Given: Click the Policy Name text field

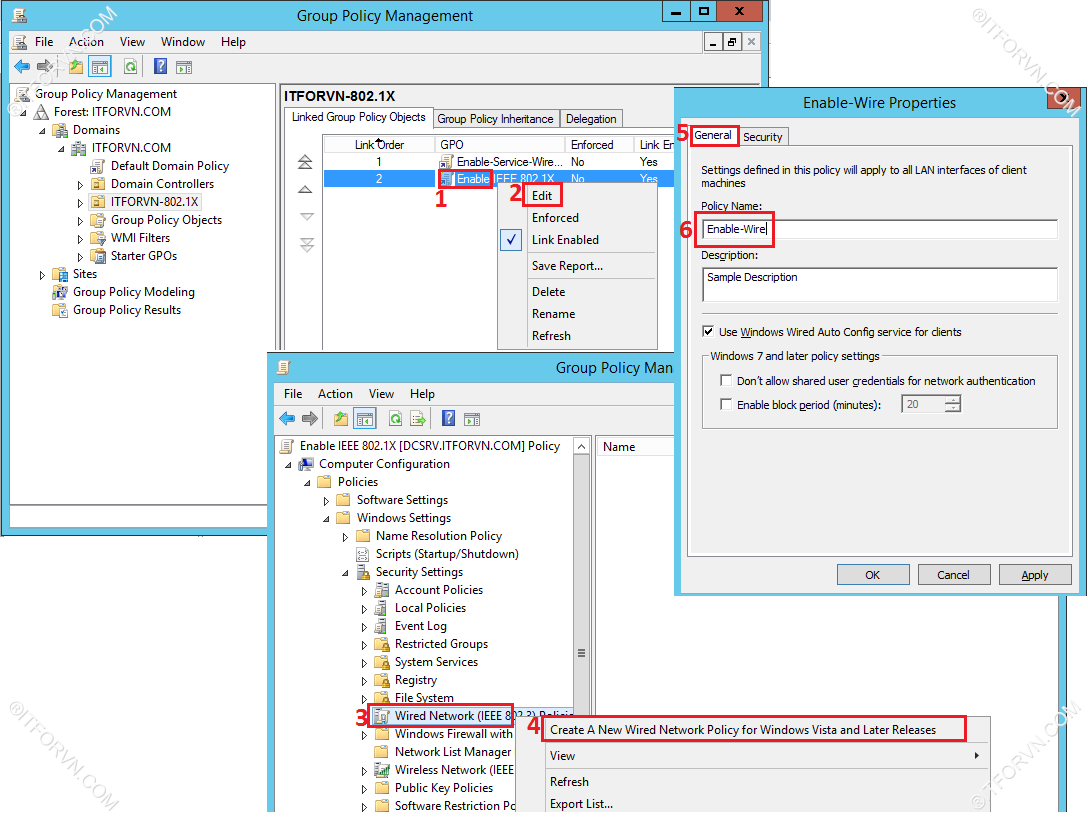Looking at the screenshot, I should (x=878, y=229).
